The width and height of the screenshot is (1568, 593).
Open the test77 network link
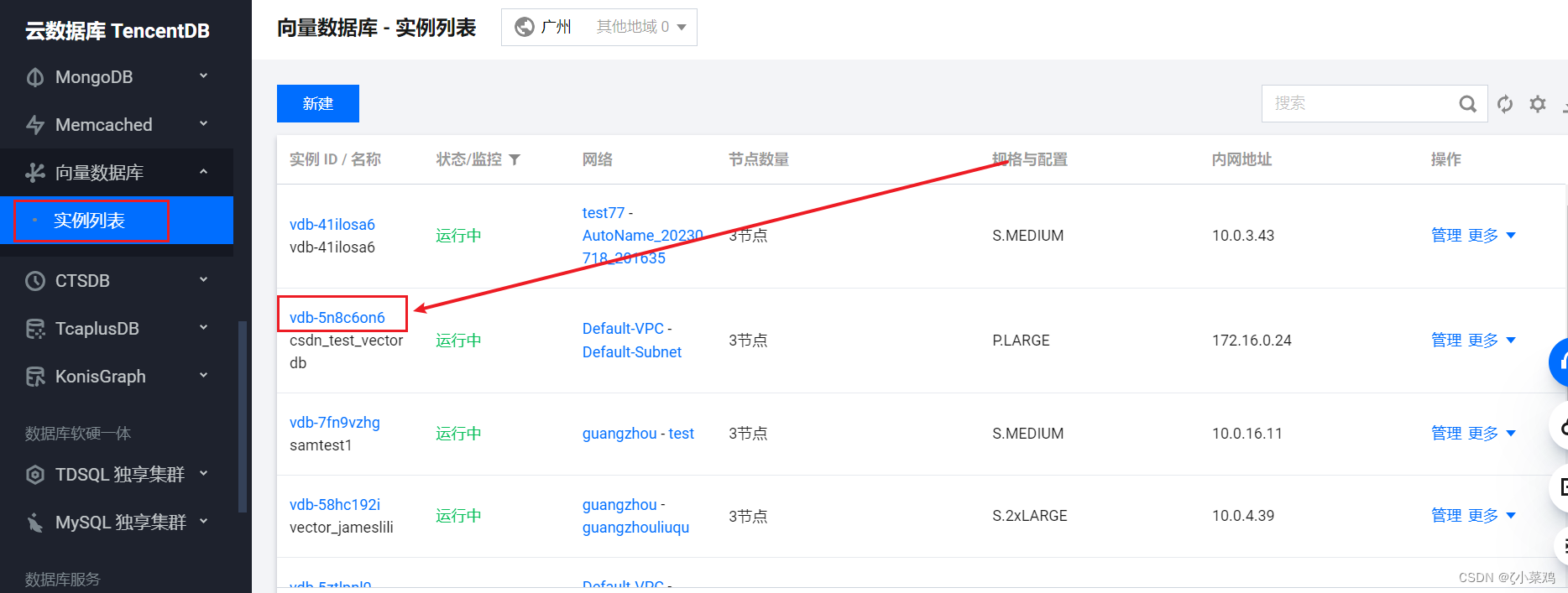click(x=604, y=213)
